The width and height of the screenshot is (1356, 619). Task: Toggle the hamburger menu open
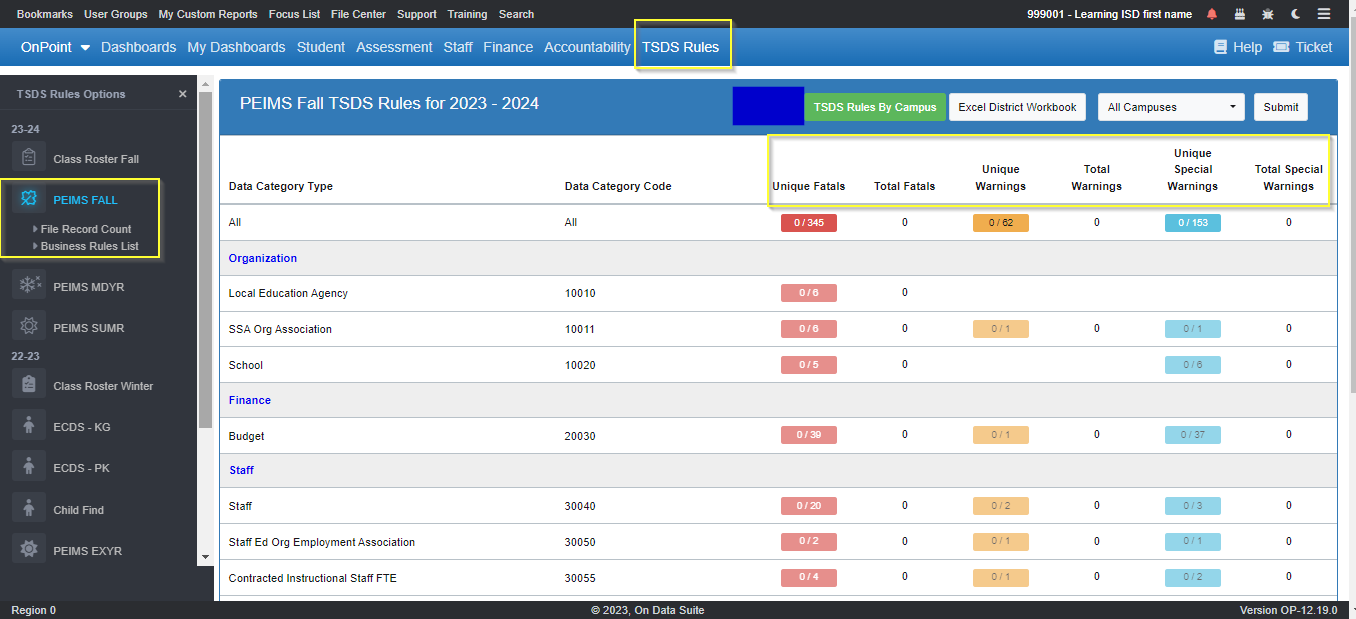(x=1324, y=14)
